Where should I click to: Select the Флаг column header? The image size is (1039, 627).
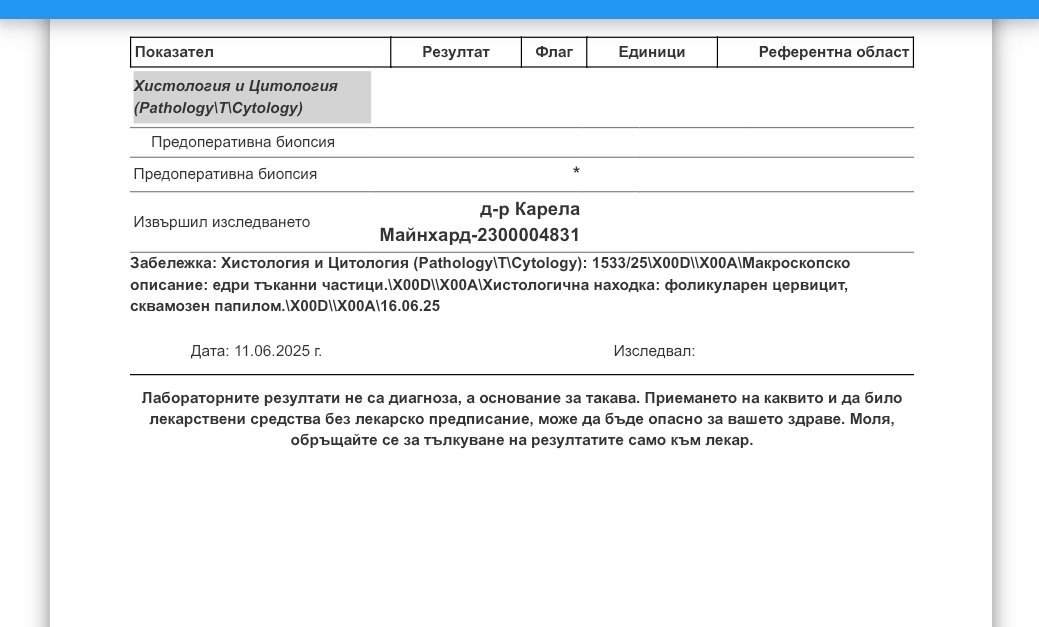[554, 52]
